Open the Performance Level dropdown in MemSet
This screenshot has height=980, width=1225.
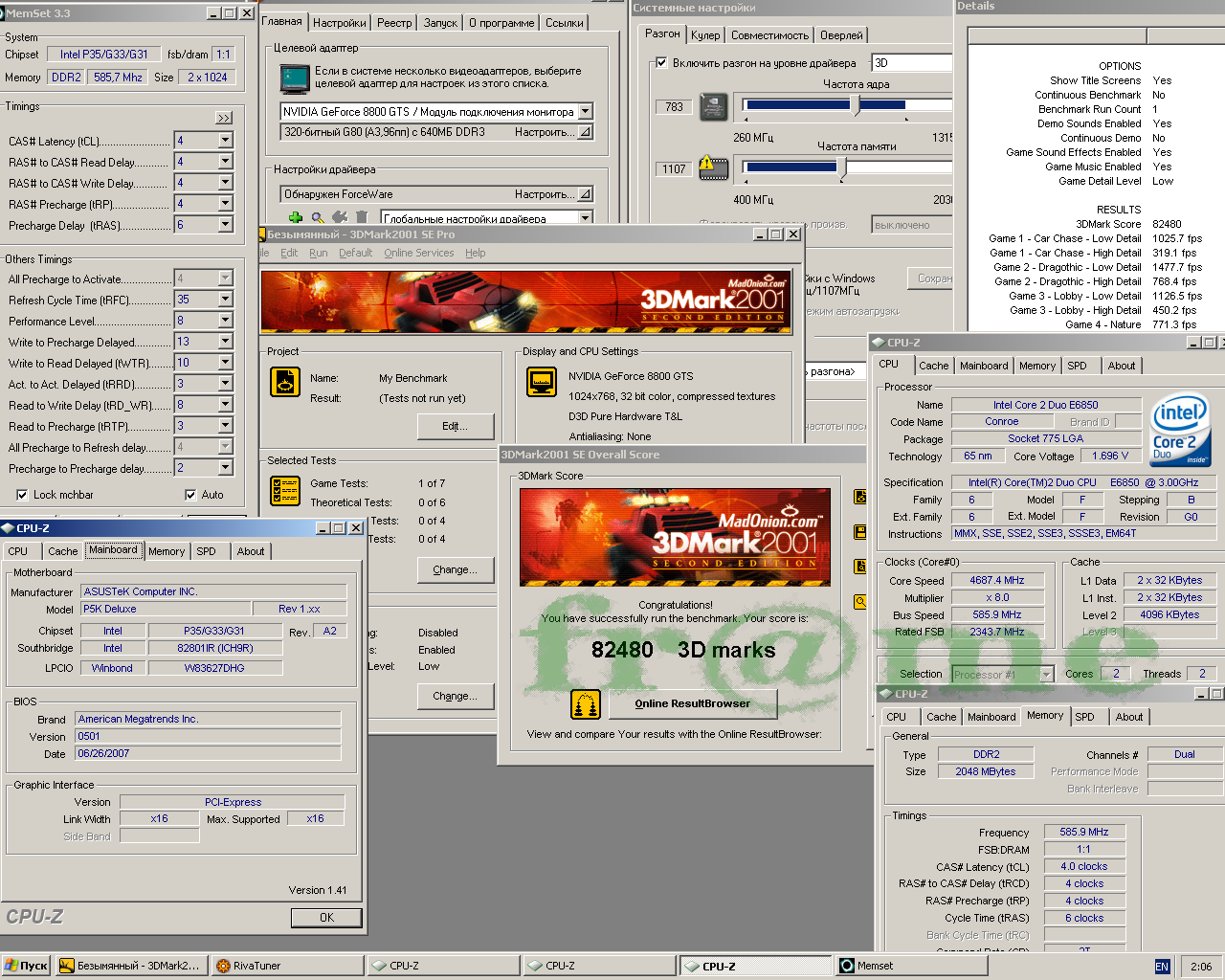(226, 321)
